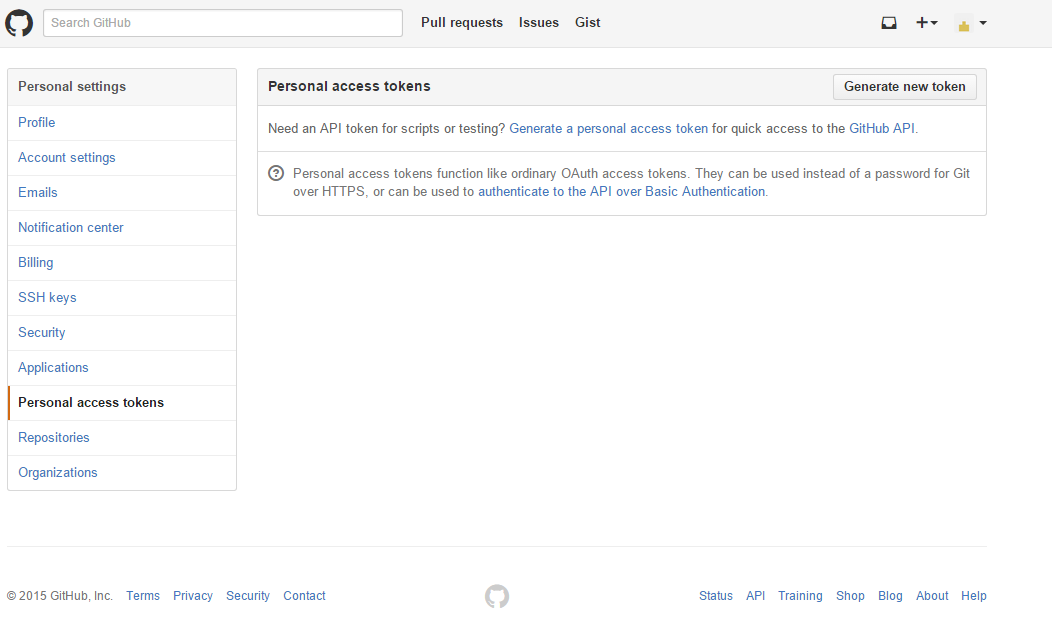Open the About footer link
The height and width of the screenshot is (623, 1052).
pos(932,596)
